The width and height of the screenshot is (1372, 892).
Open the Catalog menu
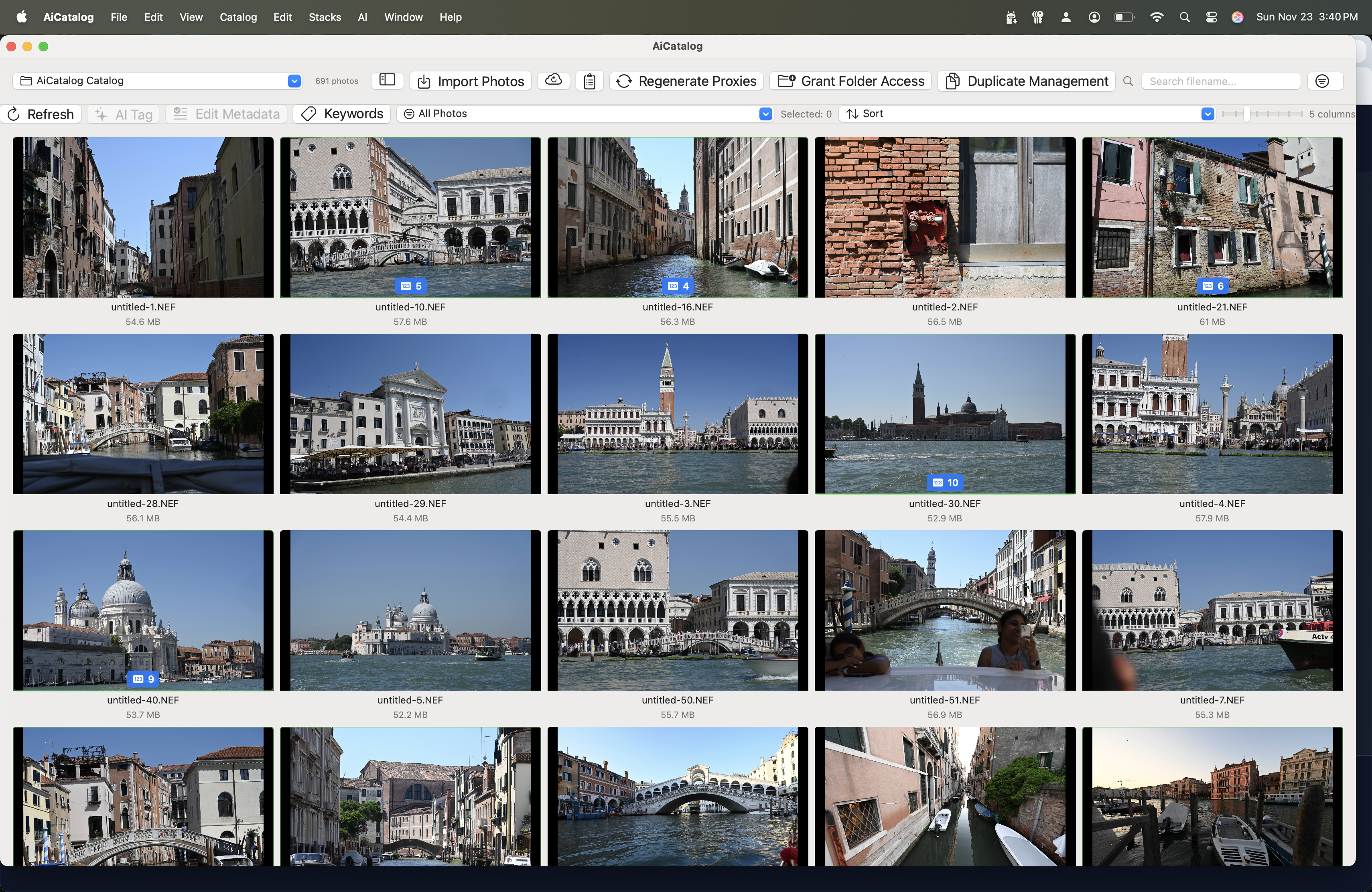coord(237,17)
